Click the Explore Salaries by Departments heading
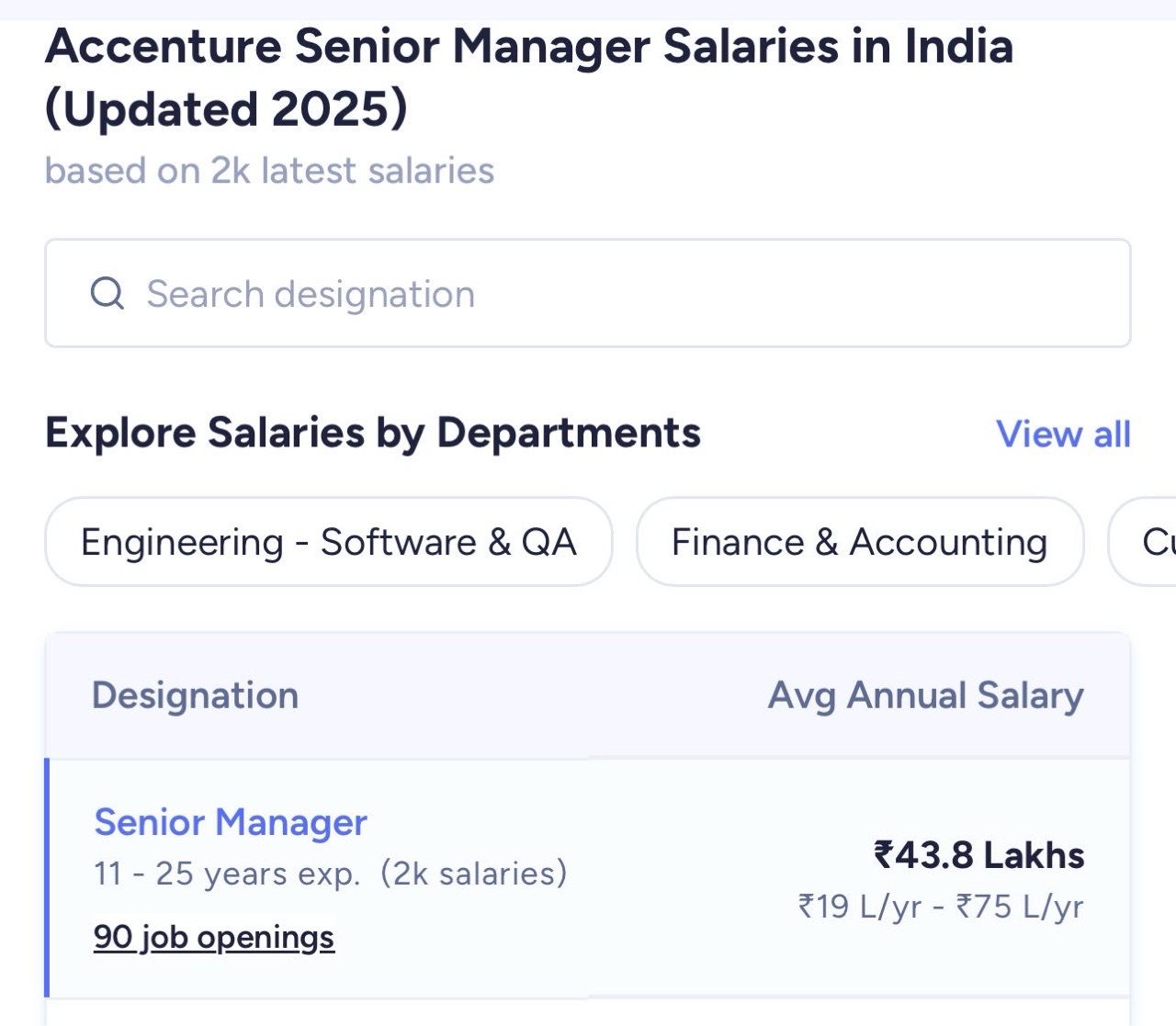Image resolution: width=1176 pixels, height=1026 pixels. 373,433
